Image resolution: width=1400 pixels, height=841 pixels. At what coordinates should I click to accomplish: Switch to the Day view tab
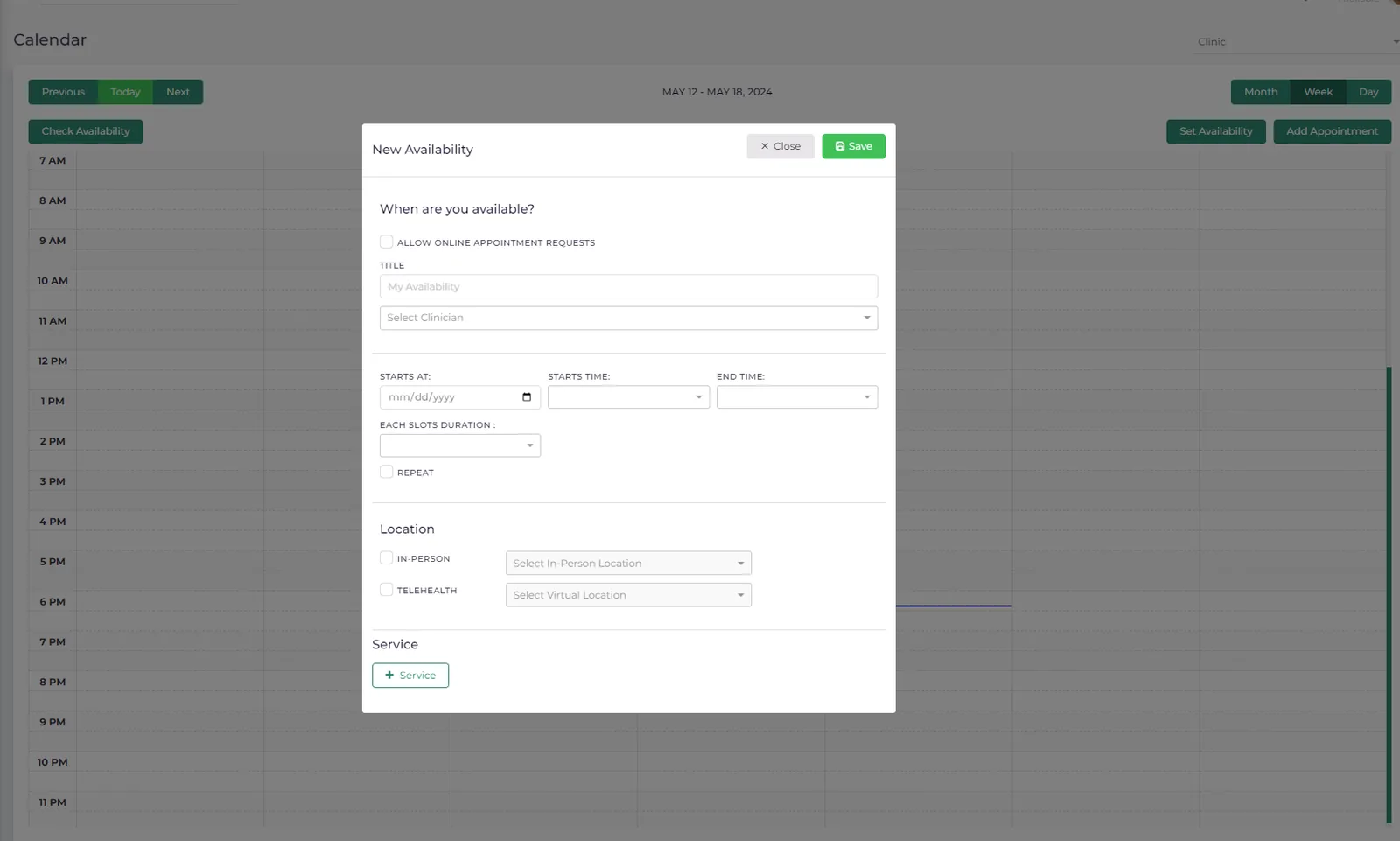[1368, 92]
